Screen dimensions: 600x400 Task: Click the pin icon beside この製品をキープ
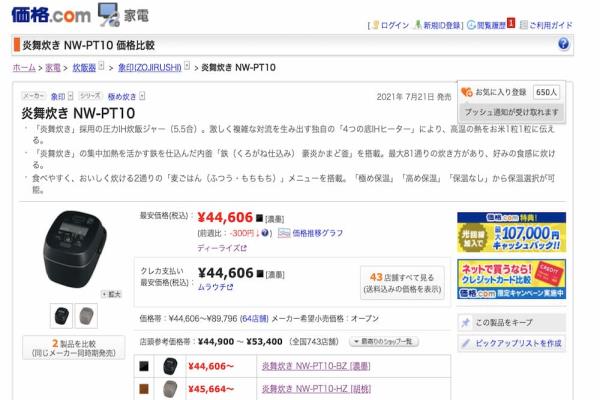466,323
